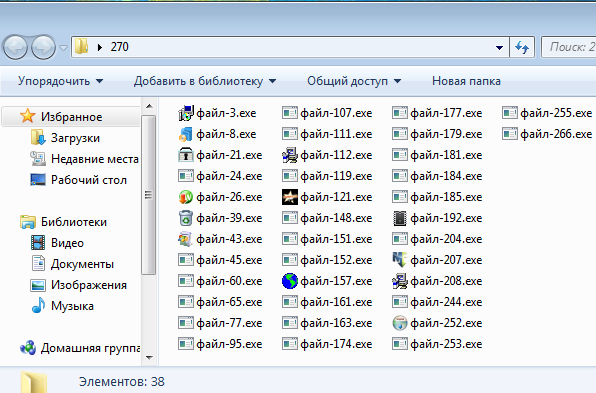Go forward with the Forward arrow button

pos(43,47)
